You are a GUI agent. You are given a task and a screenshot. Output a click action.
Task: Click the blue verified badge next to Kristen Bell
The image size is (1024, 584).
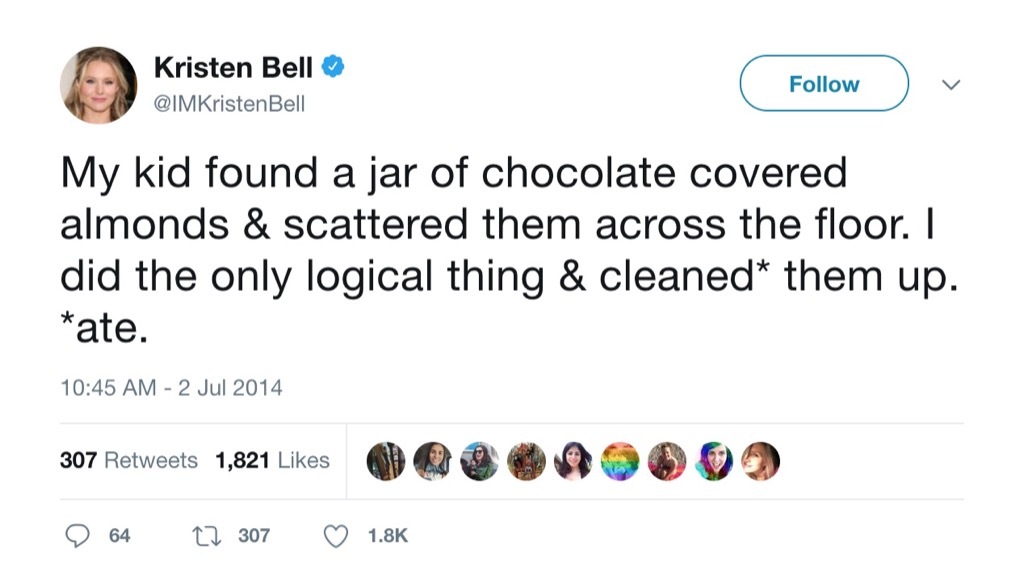[331, 68]
